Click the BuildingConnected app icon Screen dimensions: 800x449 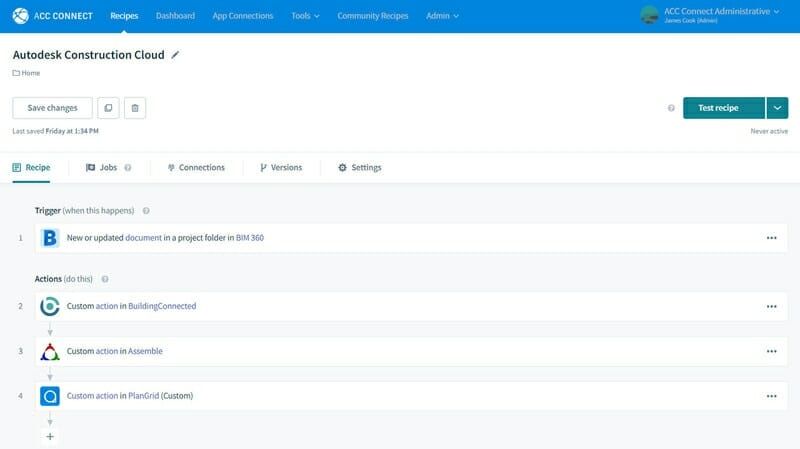point(50,306)
